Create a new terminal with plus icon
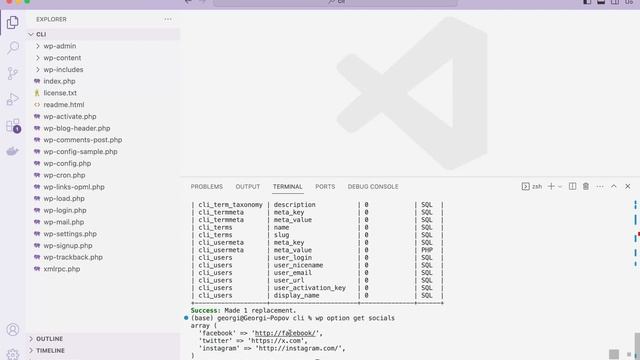640x360 pixels. (x=551, y=187)
